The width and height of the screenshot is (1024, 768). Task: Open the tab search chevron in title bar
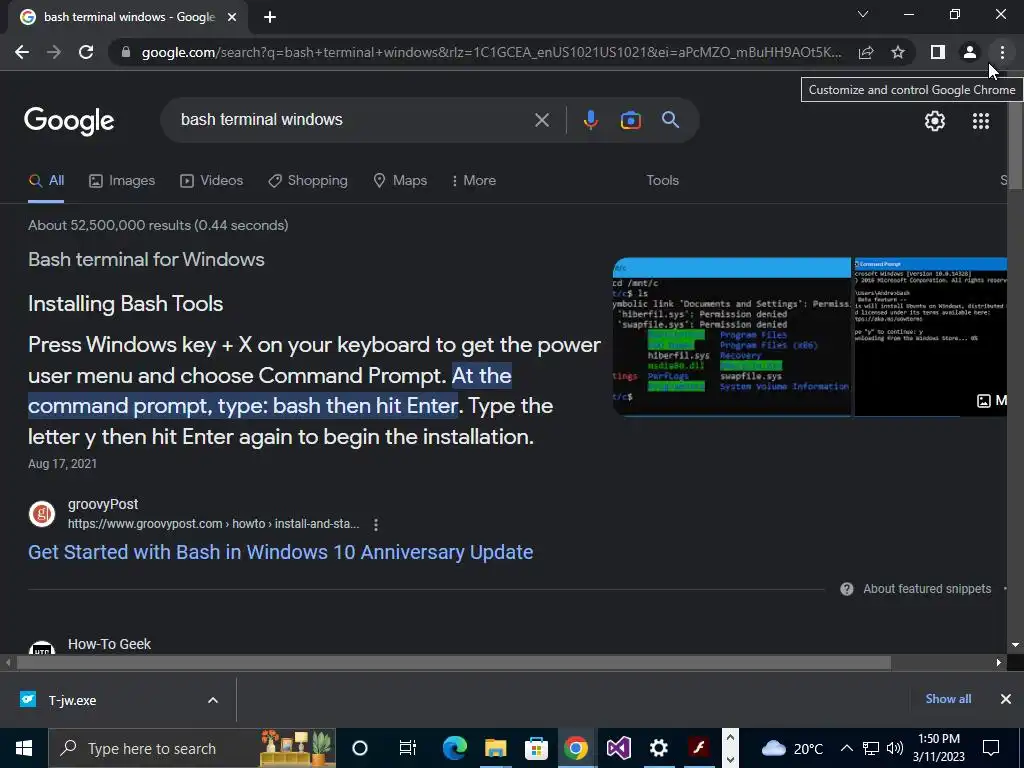[863, 14]
